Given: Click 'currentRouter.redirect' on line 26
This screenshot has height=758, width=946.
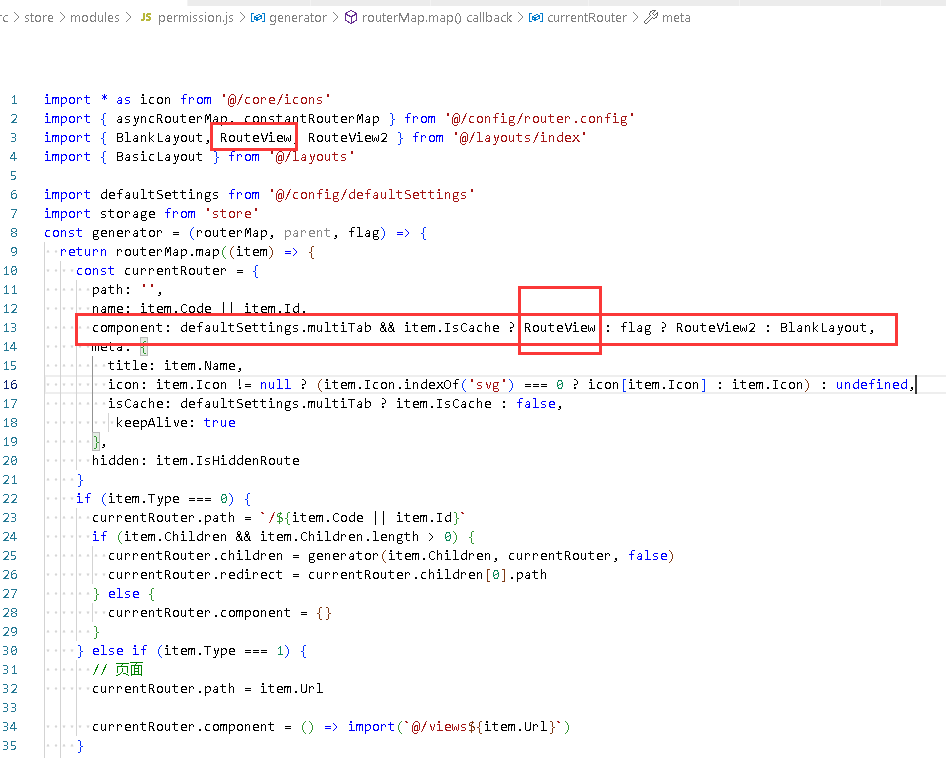Looking at the screenshot, I should point(195,575).
